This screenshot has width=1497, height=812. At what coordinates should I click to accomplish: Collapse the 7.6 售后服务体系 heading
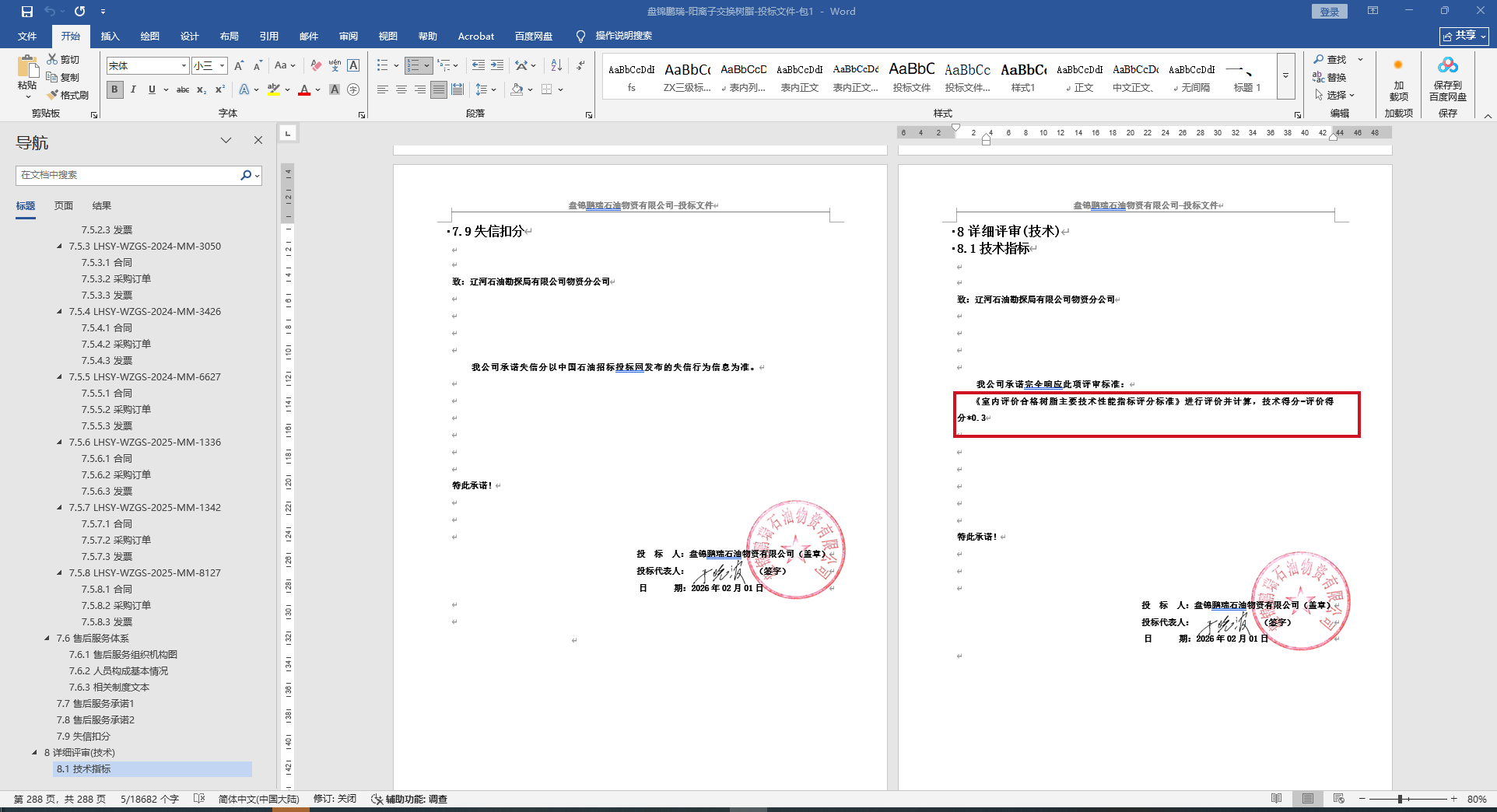coord(47,639)
